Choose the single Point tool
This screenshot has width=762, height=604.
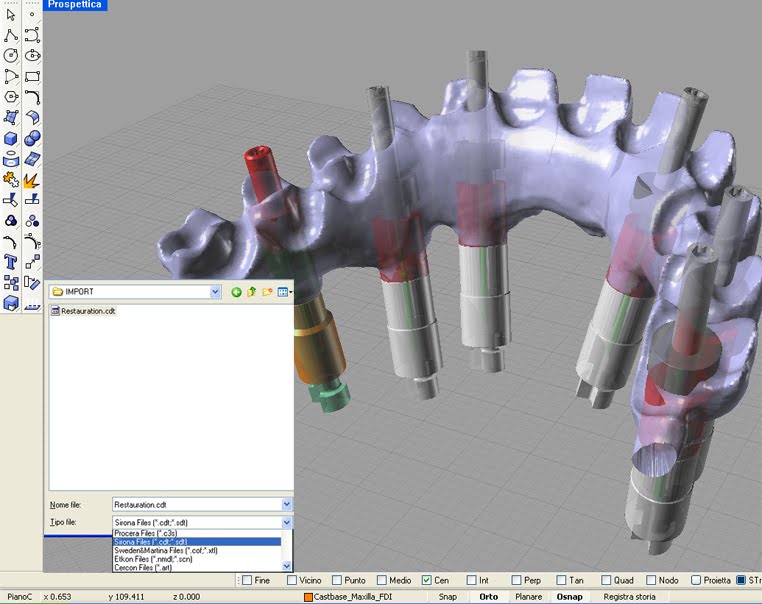point(32,15)
